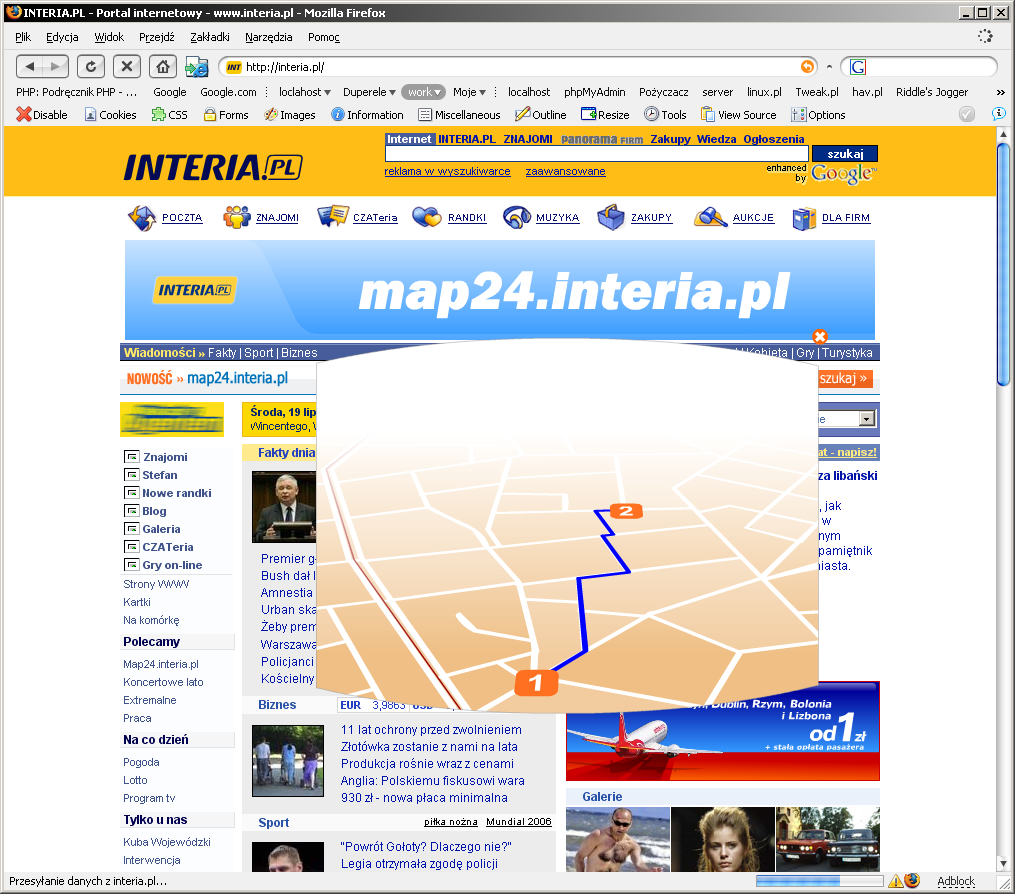Click the 'reklama w wyszukiwarce' link
1015x894 pixels.
447,172
